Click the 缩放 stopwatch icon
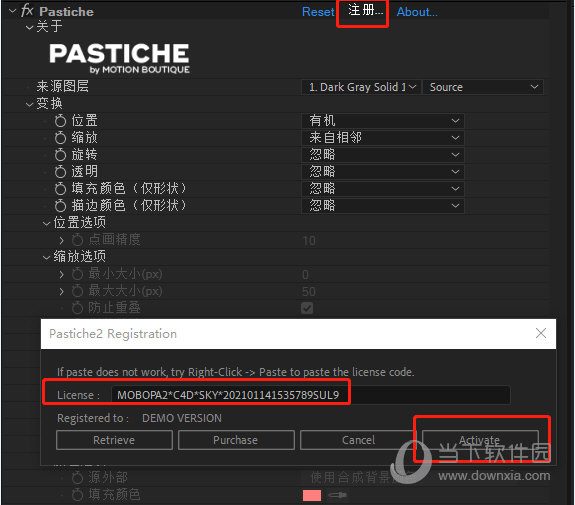 pos(61,138)
